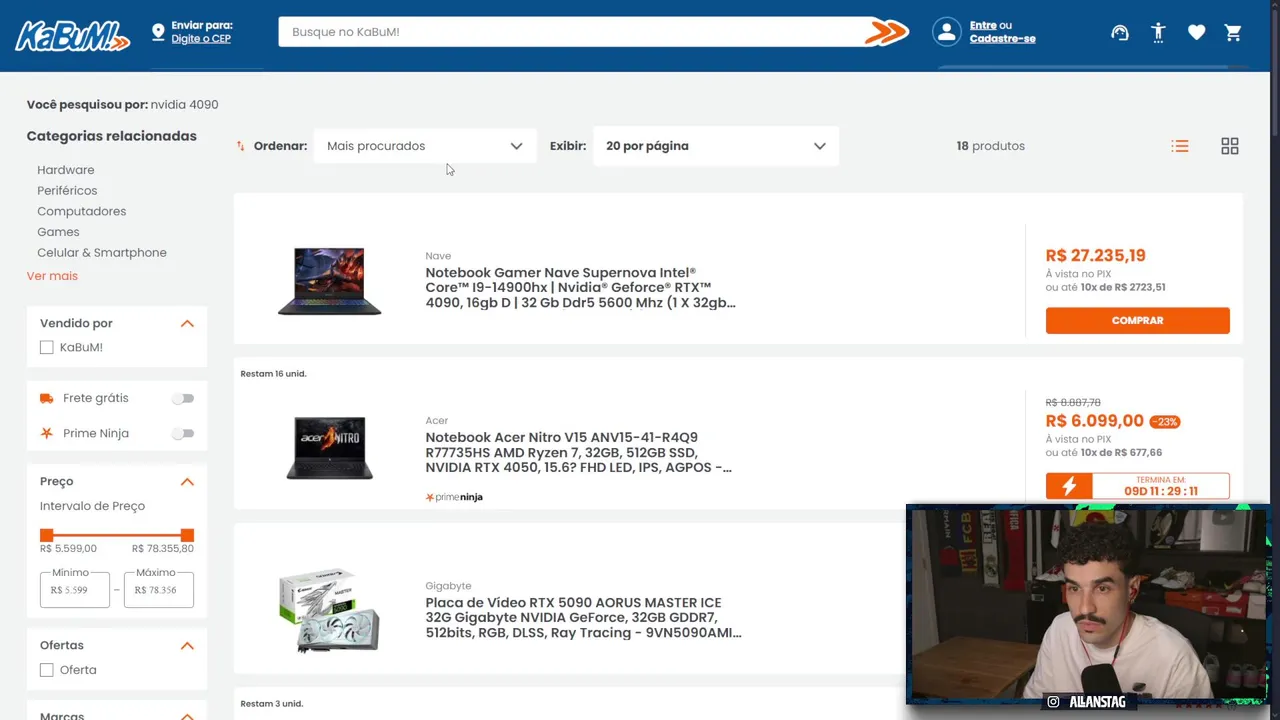The height and width of the screenshot is (720, 1280).
Task: Click the Digite o CEP link
Action: (x=201, y=39)
